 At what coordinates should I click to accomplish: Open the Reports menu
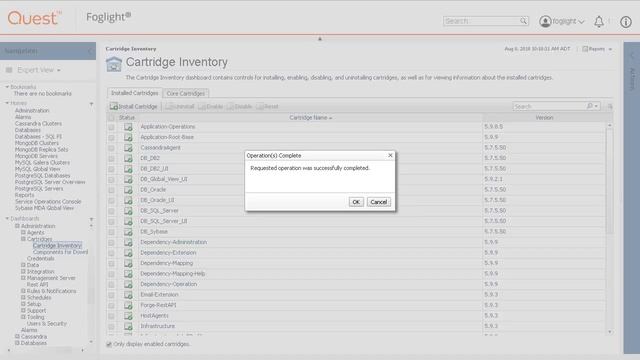[x=597, y=49]
